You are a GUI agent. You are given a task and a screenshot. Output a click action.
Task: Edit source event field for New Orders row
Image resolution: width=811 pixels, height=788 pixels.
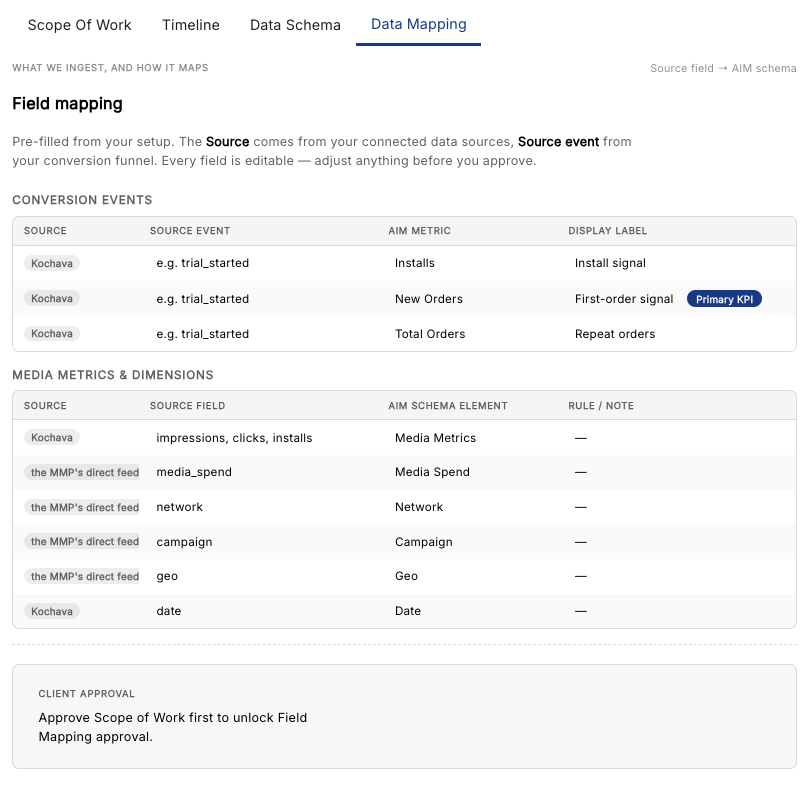click(x=264, y=299)
